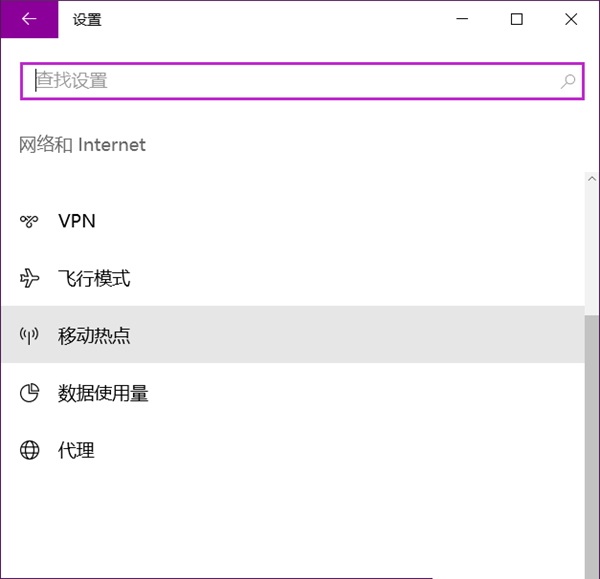Click the 设置 window title text
Screen dimensions: 600x579
87,19
